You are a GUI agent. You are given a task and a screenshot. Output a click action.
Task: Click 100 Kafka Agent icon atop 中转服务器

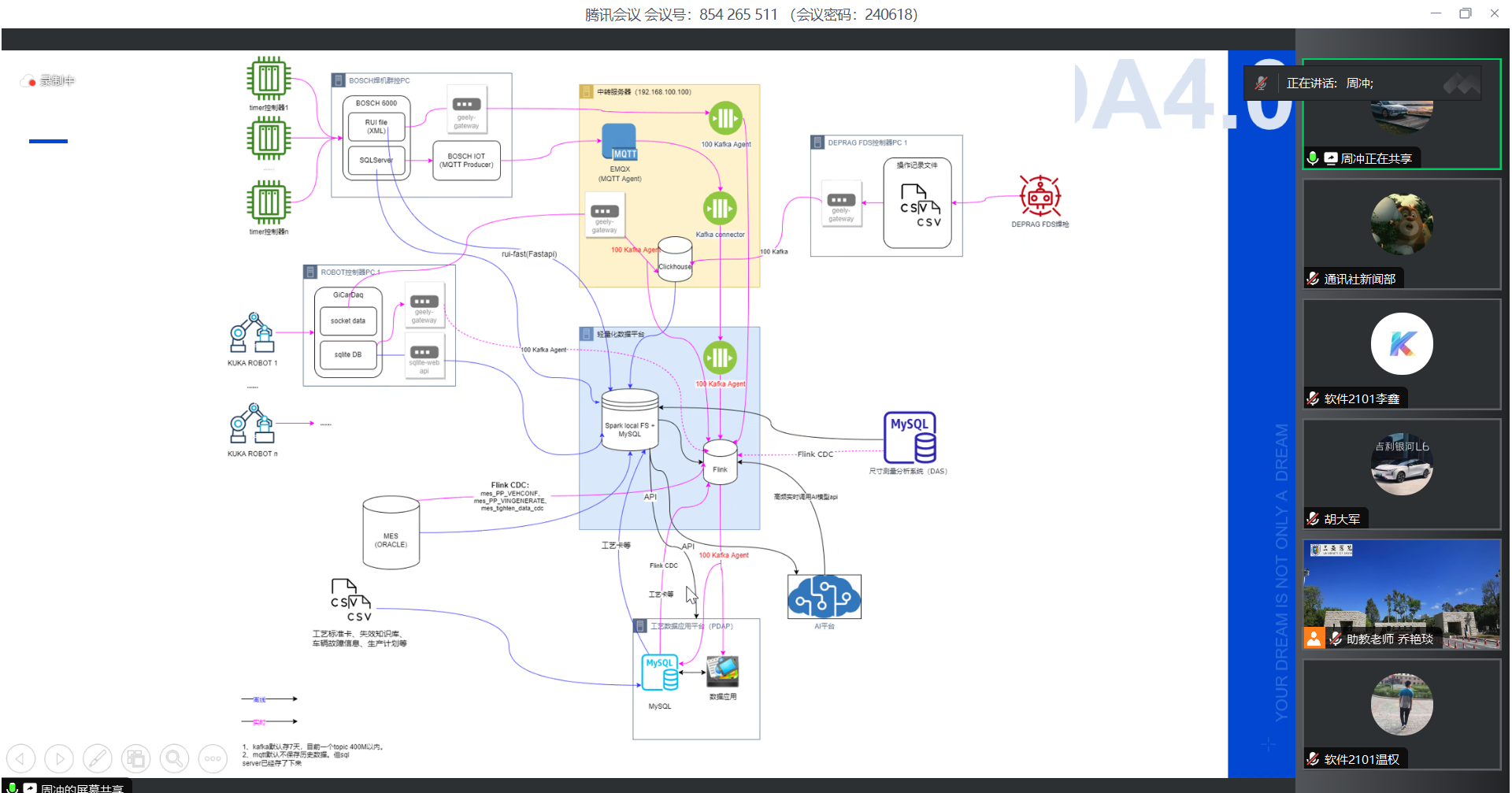click(x=725, y=118)
